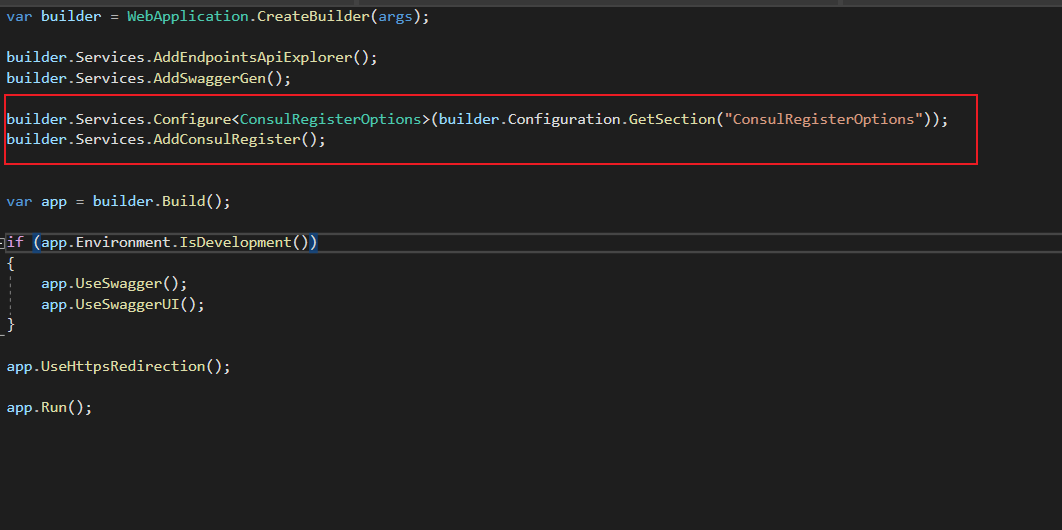This screenshot has height=530, width=1062.
Task: Click the var keyword on the app declaration
Action: pos(19,201)
